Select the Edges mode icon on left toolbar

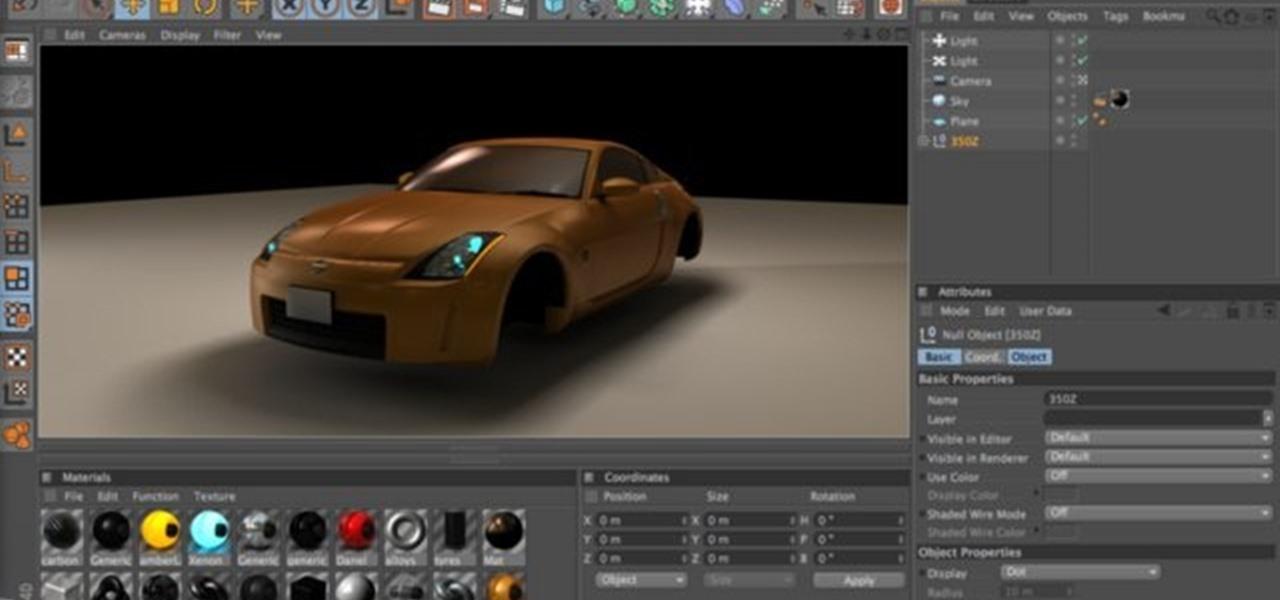tap(17, 242)
